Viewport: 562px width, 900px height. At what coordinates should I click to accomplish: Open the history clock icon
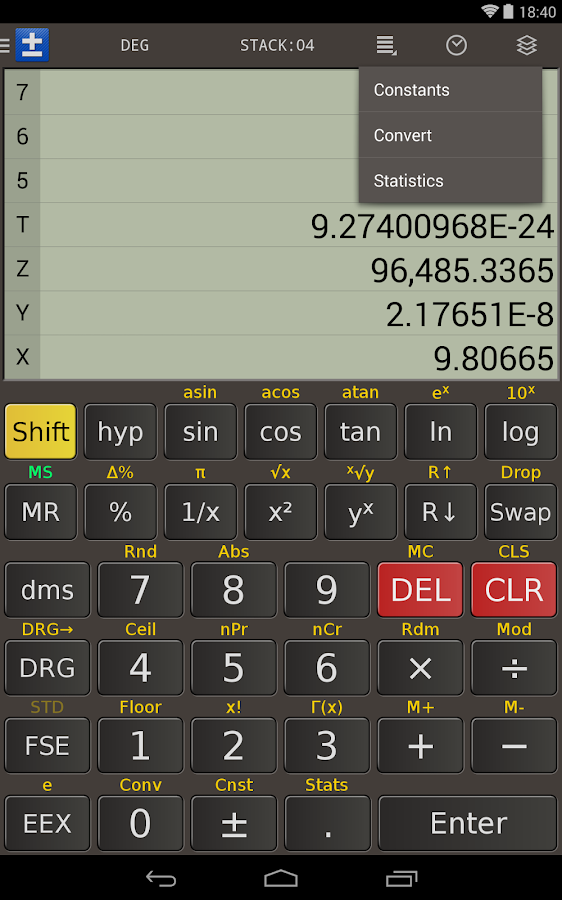point(456,45)
